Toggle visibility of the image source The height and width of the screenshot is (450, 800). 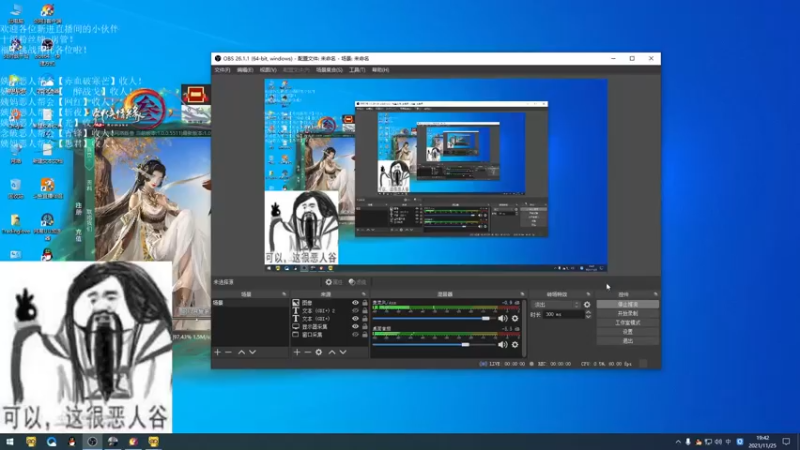click(x=355, y=303)
